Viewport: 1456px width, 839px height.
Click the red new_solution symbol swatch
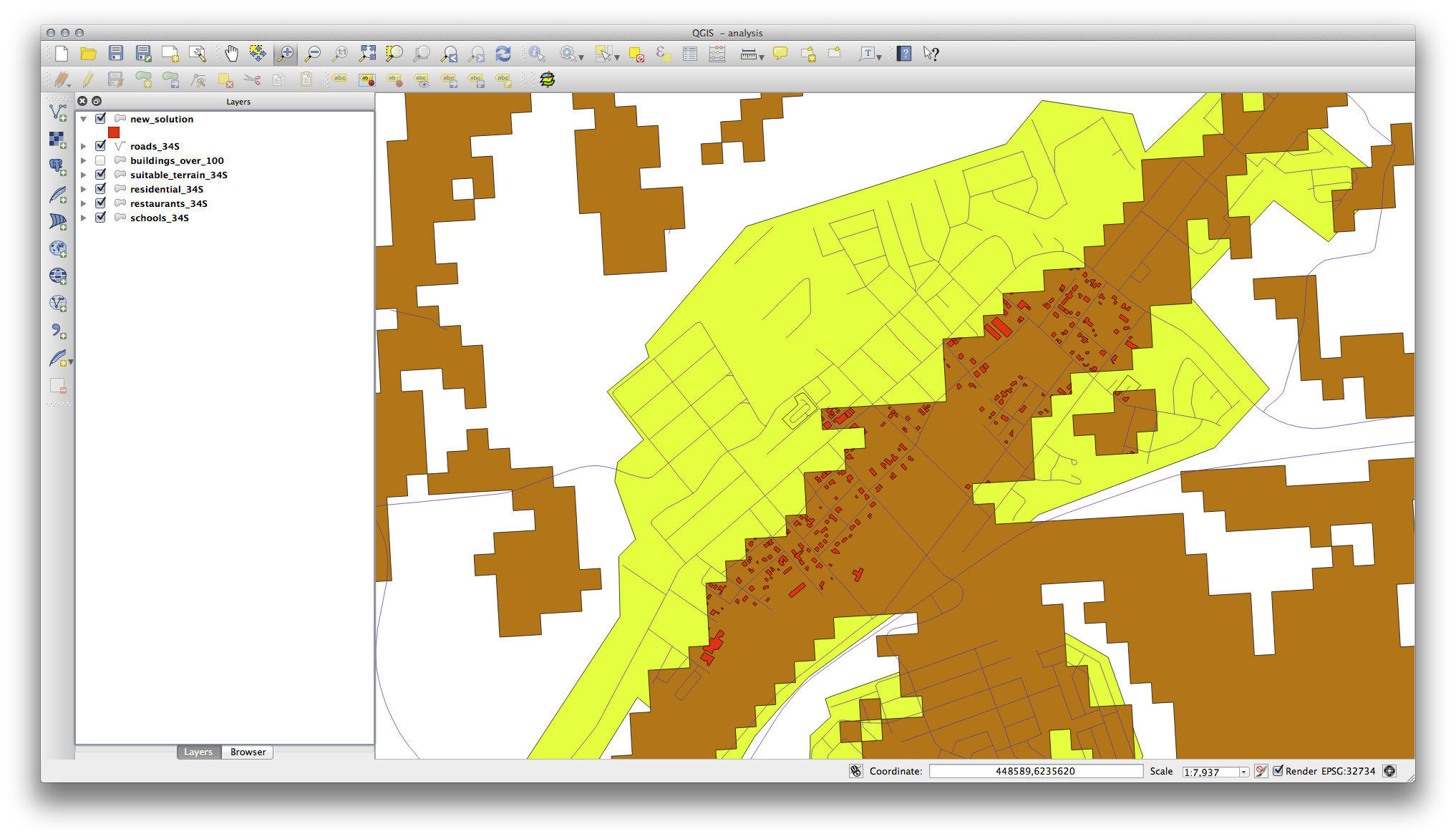(x=114, y=132)
